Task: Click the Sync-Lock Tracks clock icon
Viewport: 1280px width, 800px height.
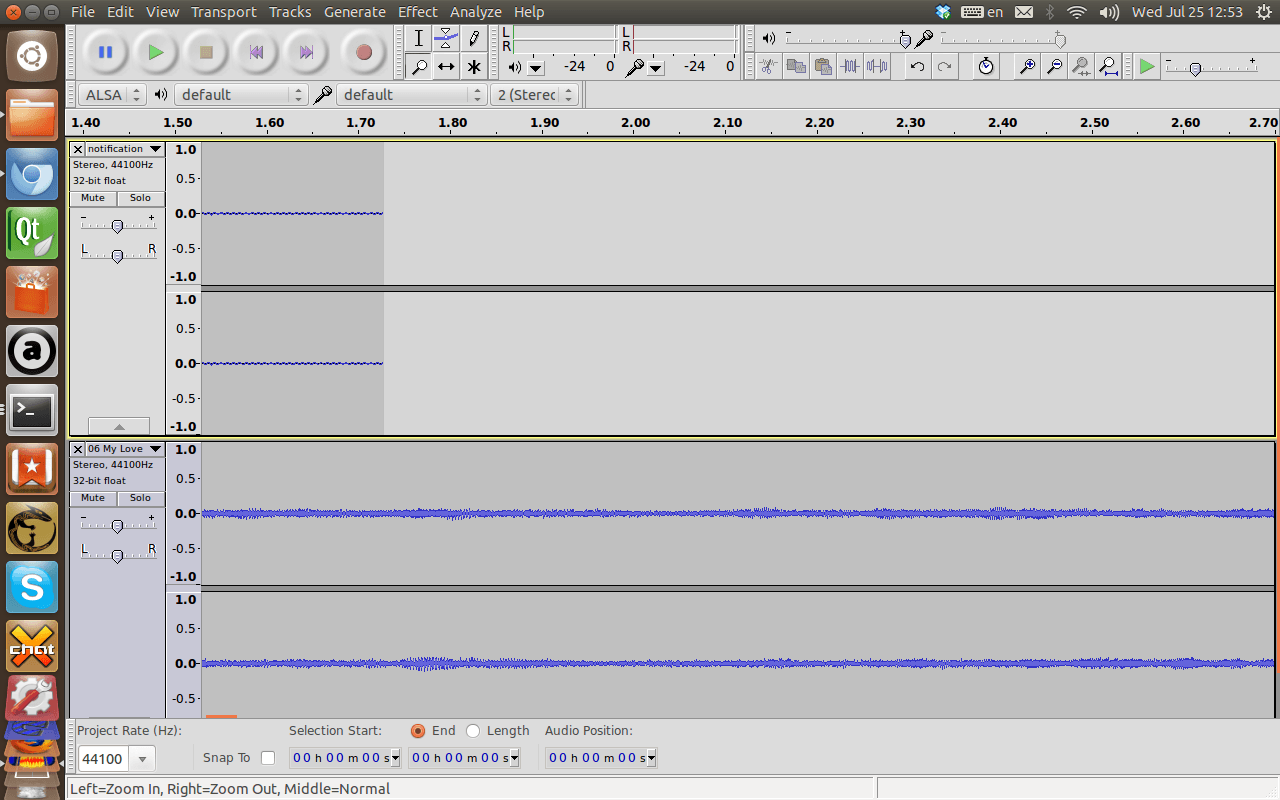Action: point(986,67)
